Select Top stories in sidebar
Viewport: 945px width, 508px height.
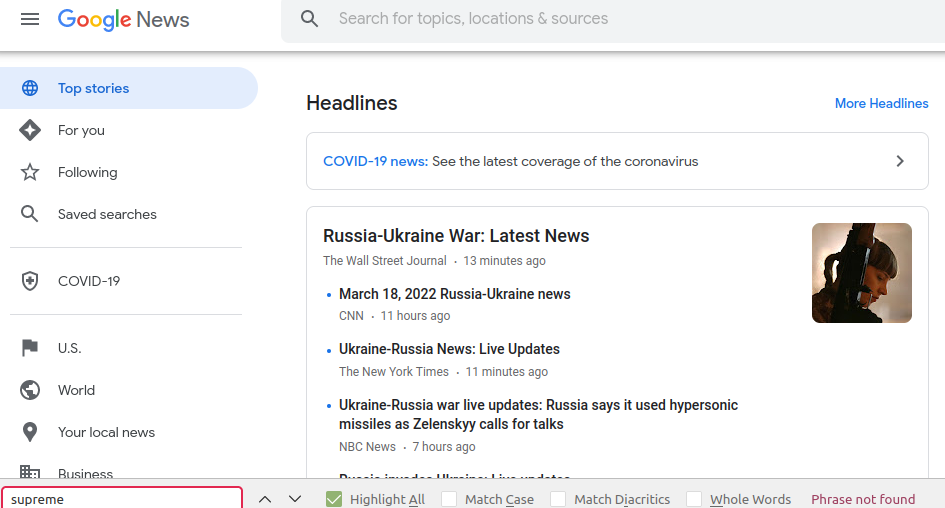[128, 88]
